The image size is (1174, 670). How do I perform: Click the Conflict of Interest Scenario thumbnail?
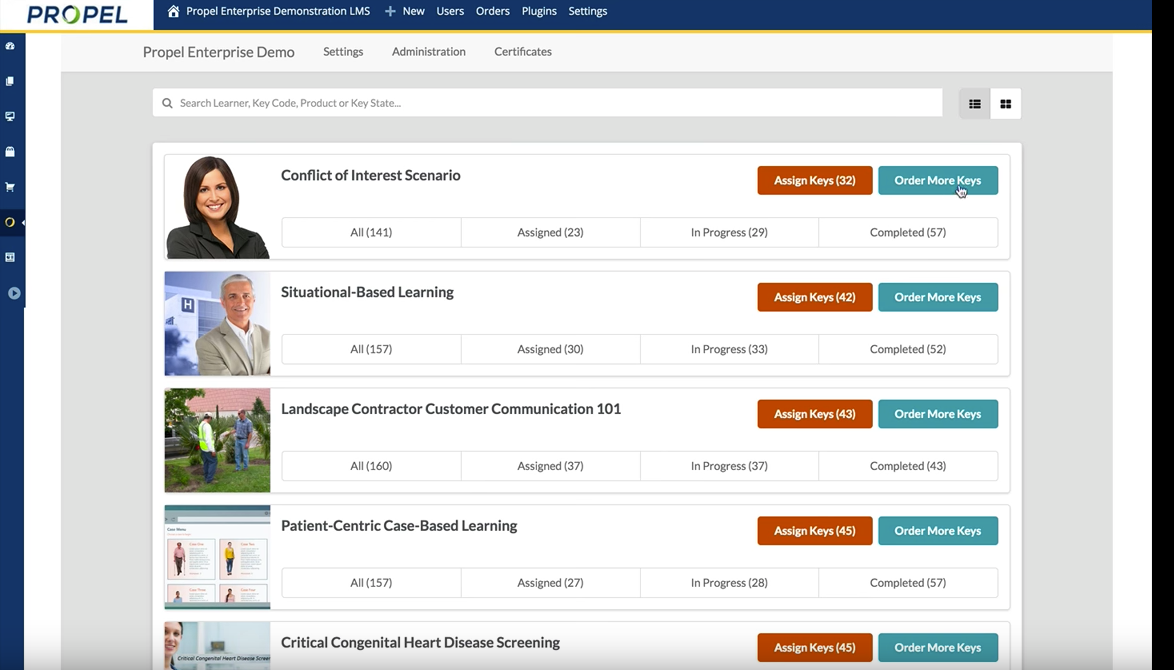point(217,207)
